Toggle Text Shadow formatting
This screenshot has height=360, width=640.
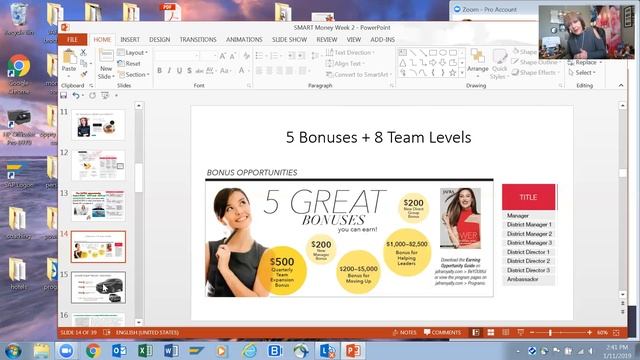point(189,71)
